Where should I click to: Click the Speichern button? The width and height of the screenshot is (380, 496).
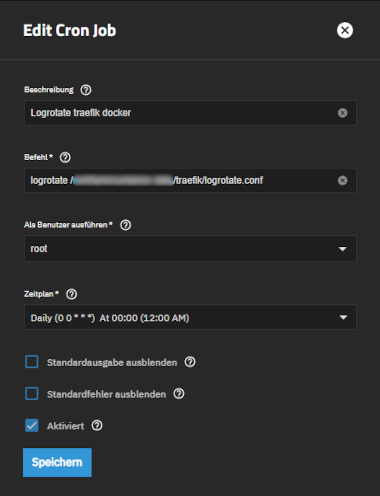[x=57, y=462]
